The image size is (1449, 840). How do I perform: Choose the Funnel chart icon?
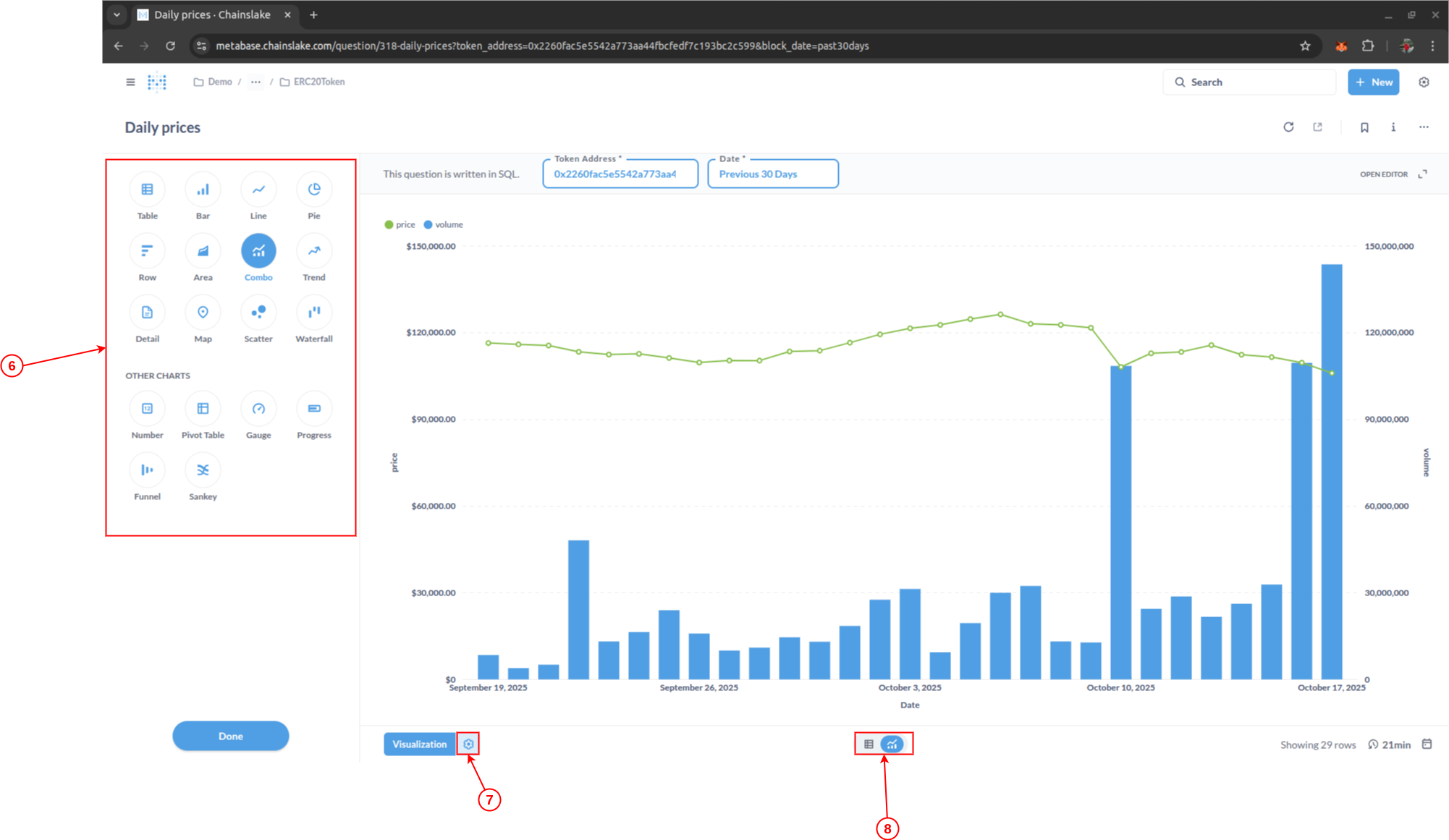(147, 470)
